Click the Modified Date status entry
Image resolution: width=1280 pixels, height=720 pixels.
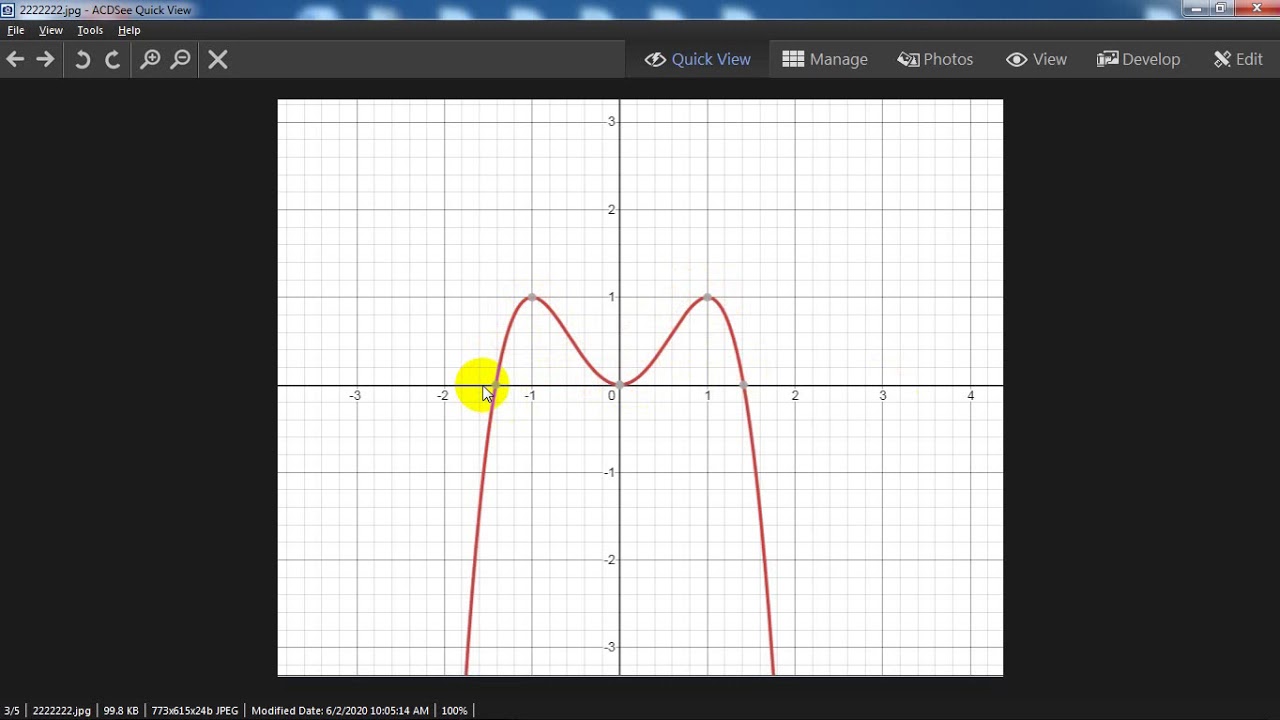tap(340, 711)
